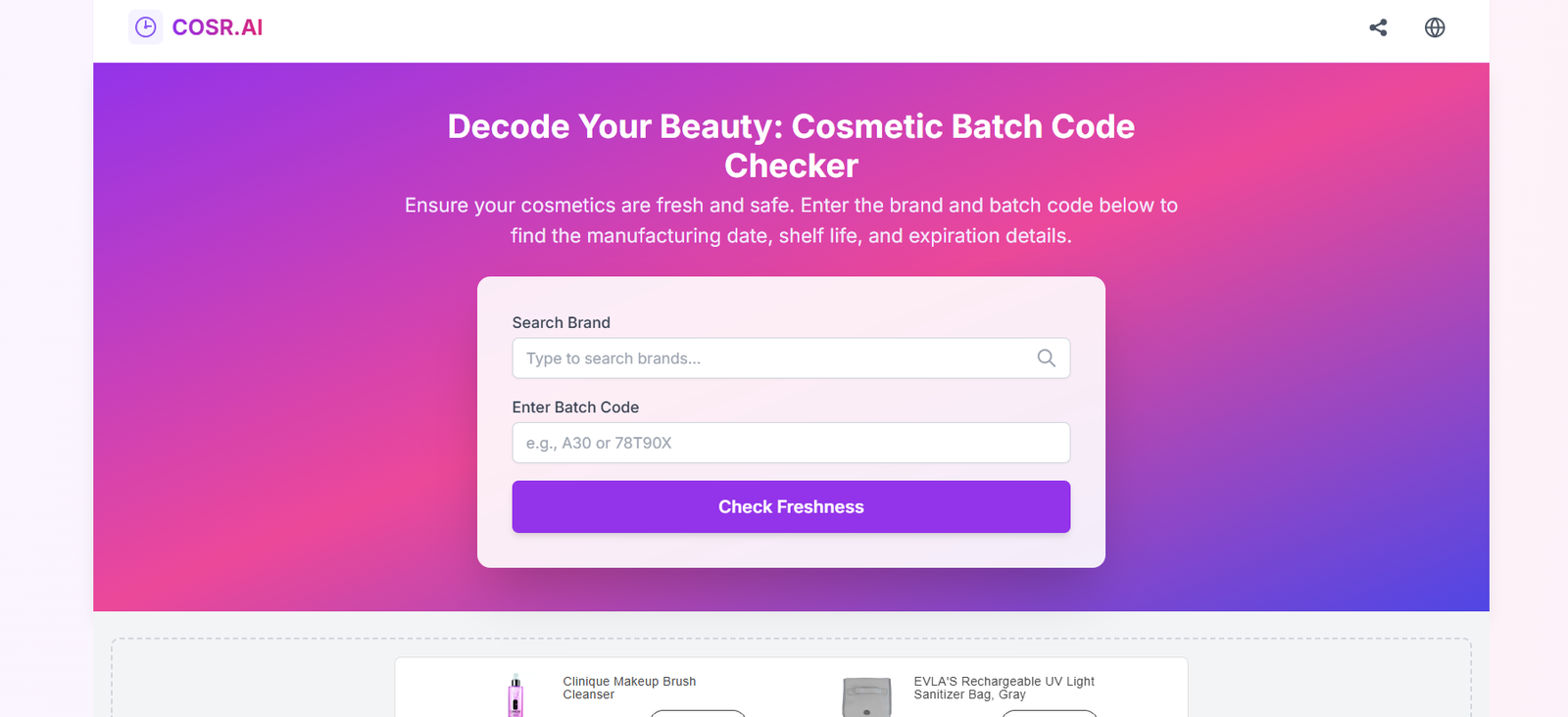Image resolution: width=1568 pixels, height=717 pixels.
Task: Open the share icon in header
Action: [x=1378, y=27]
